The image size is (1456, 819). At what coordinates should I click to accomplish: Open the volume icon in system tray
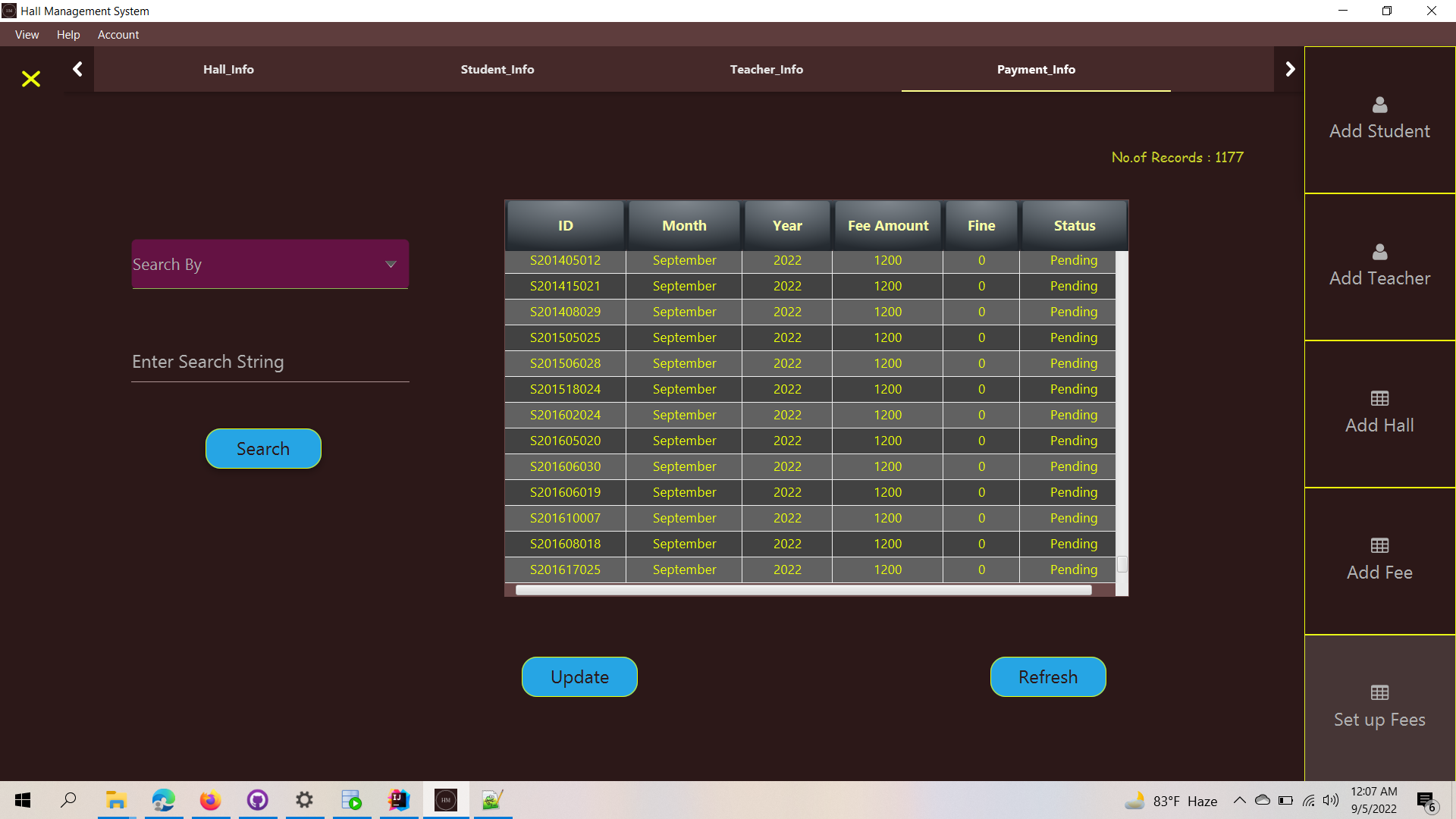pos(1332,800)
